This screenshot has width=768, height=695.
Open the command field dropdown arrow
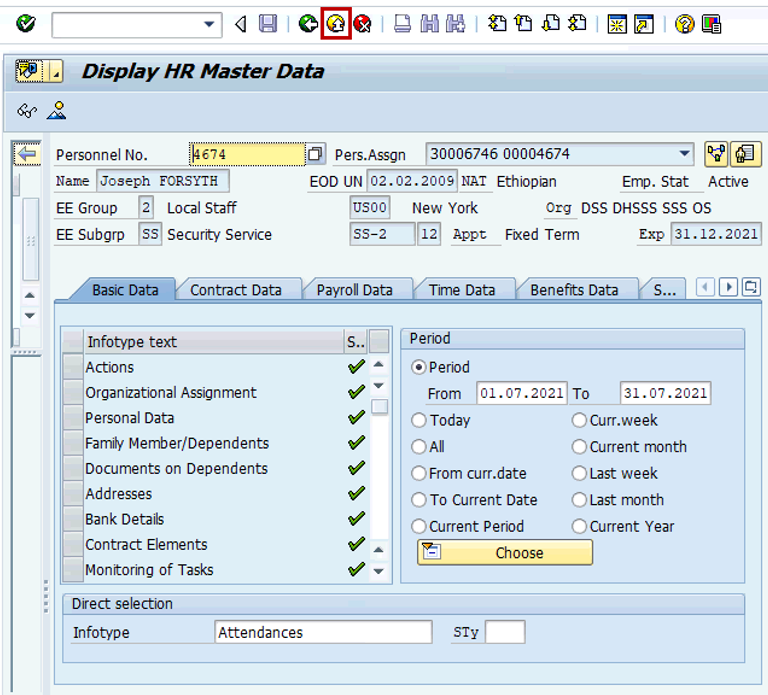point(210,24)
